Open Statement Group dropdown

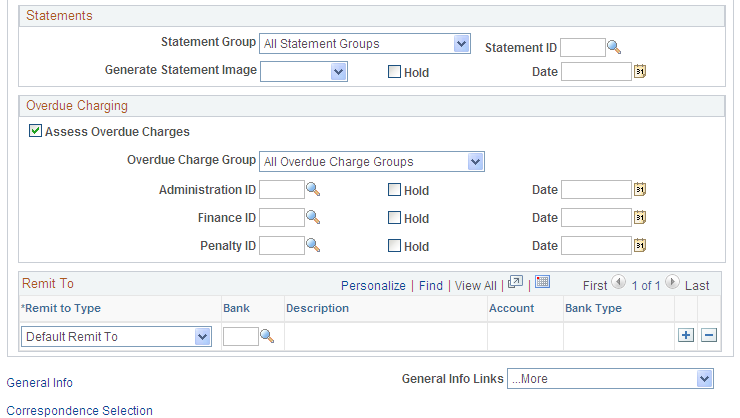click(365, 44)
